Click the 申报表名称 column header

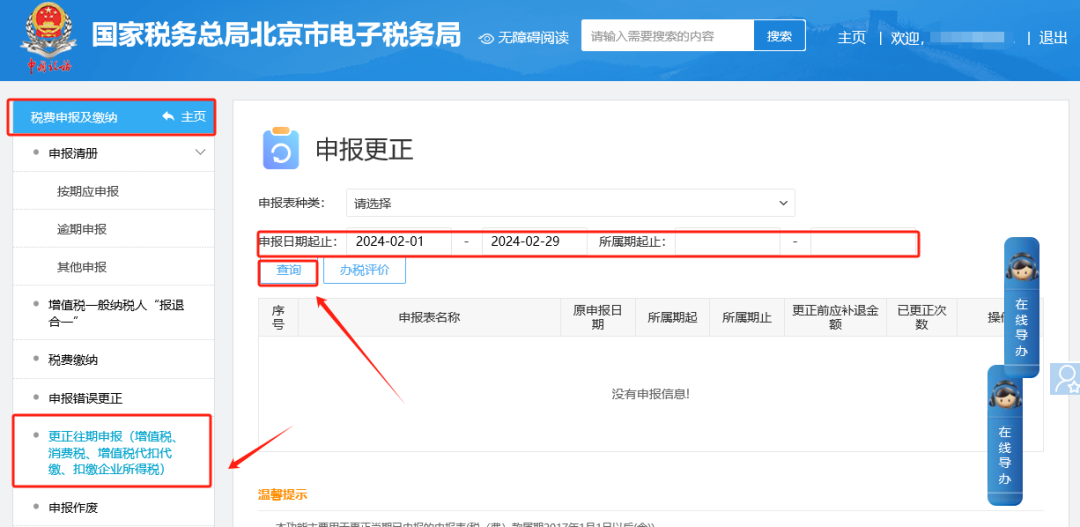(429, 318)
